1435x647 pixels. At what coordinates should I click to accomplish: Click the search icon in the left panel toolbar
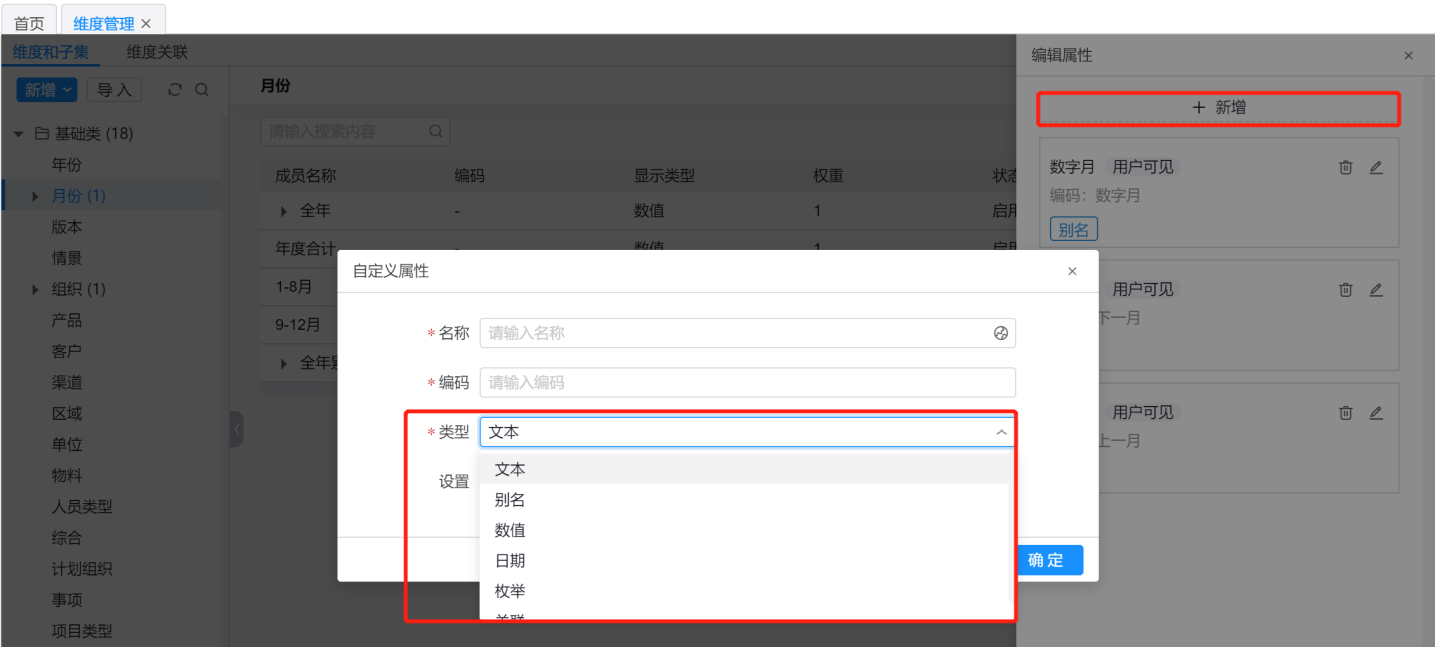pyautogui.click(x=202, y=90)
